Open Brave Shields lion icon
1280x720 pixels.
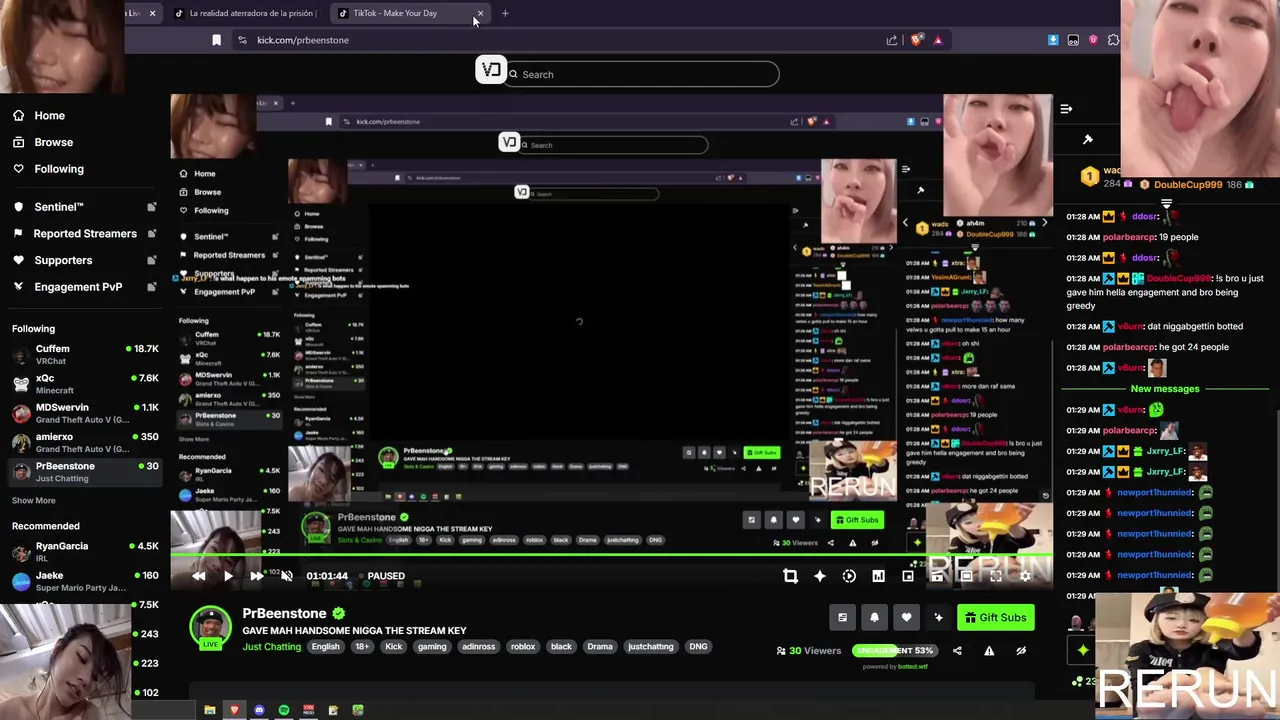tap(916, 40)
